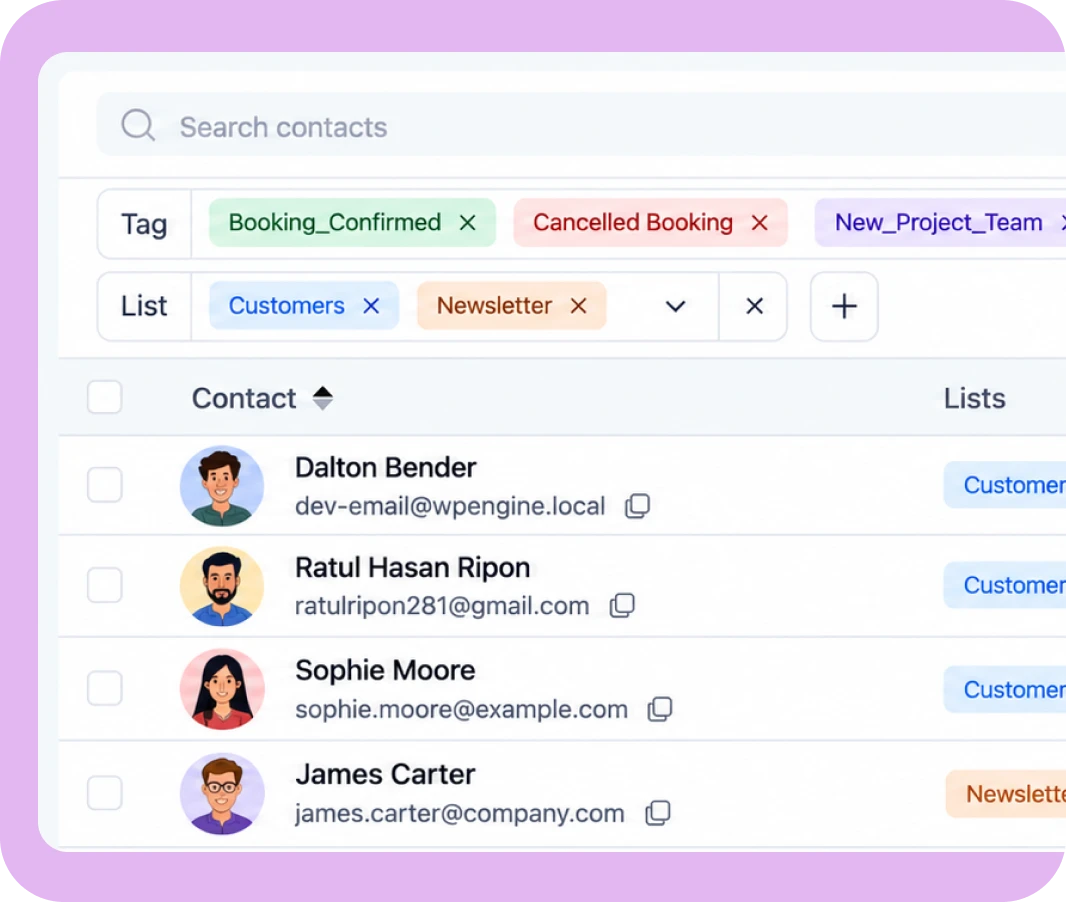
Task: Open contact Dalton Bender by name
Action: [x=385, y=468]
